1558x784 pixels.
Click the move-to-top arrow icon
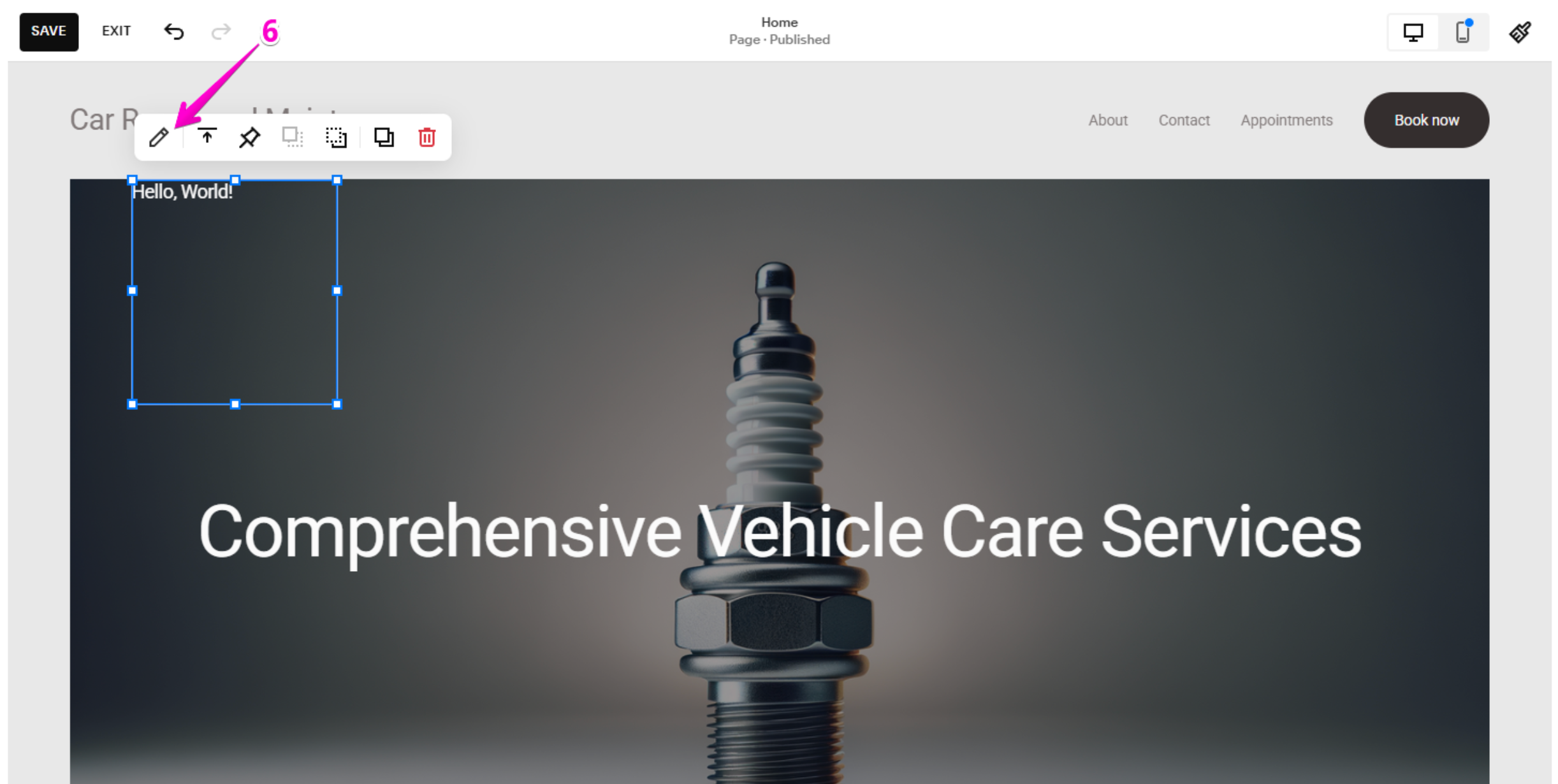coord(207,136)
